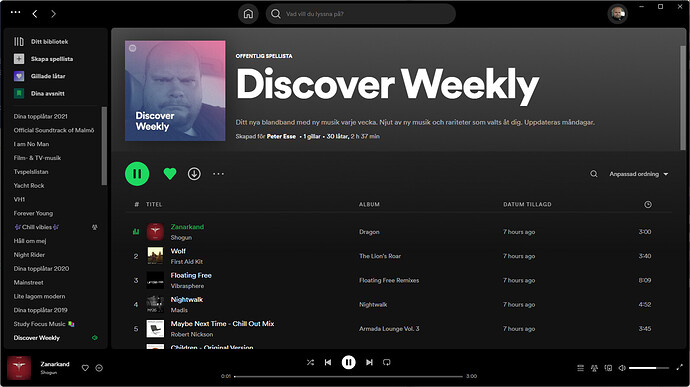Click Skapa spellista plus icon
The height and width of the screenshot is (387, 690).
tap(19, 59)
